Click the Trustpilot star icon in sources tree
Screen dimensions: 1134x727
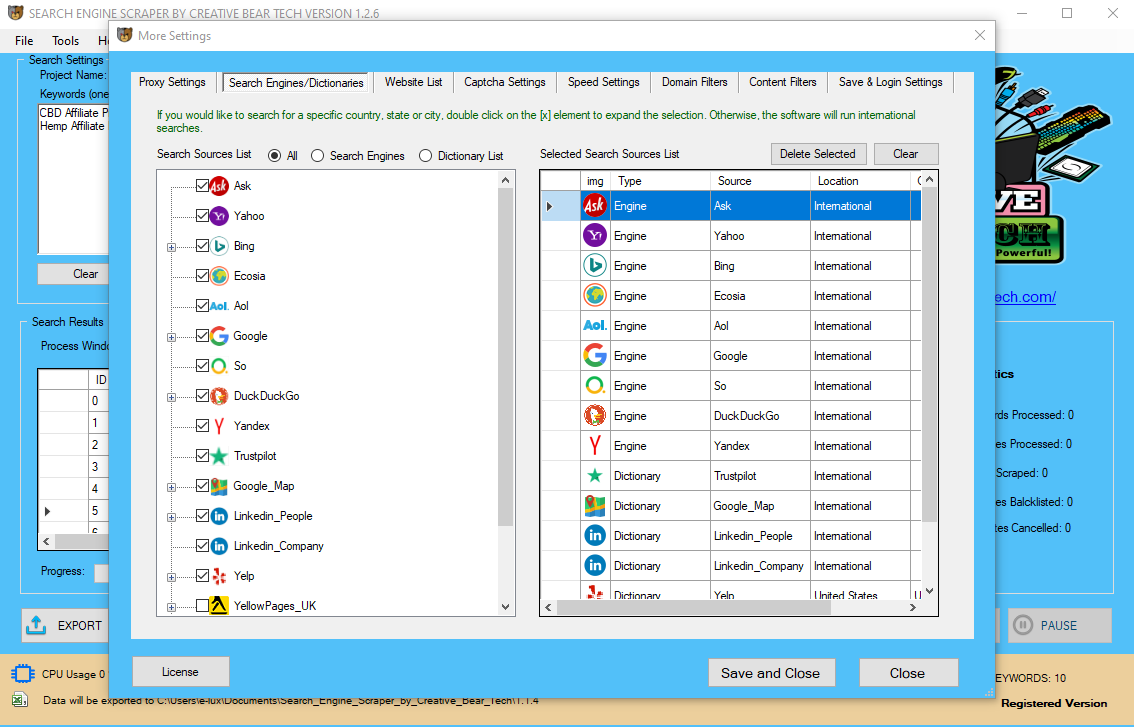(x=219, y=456)
